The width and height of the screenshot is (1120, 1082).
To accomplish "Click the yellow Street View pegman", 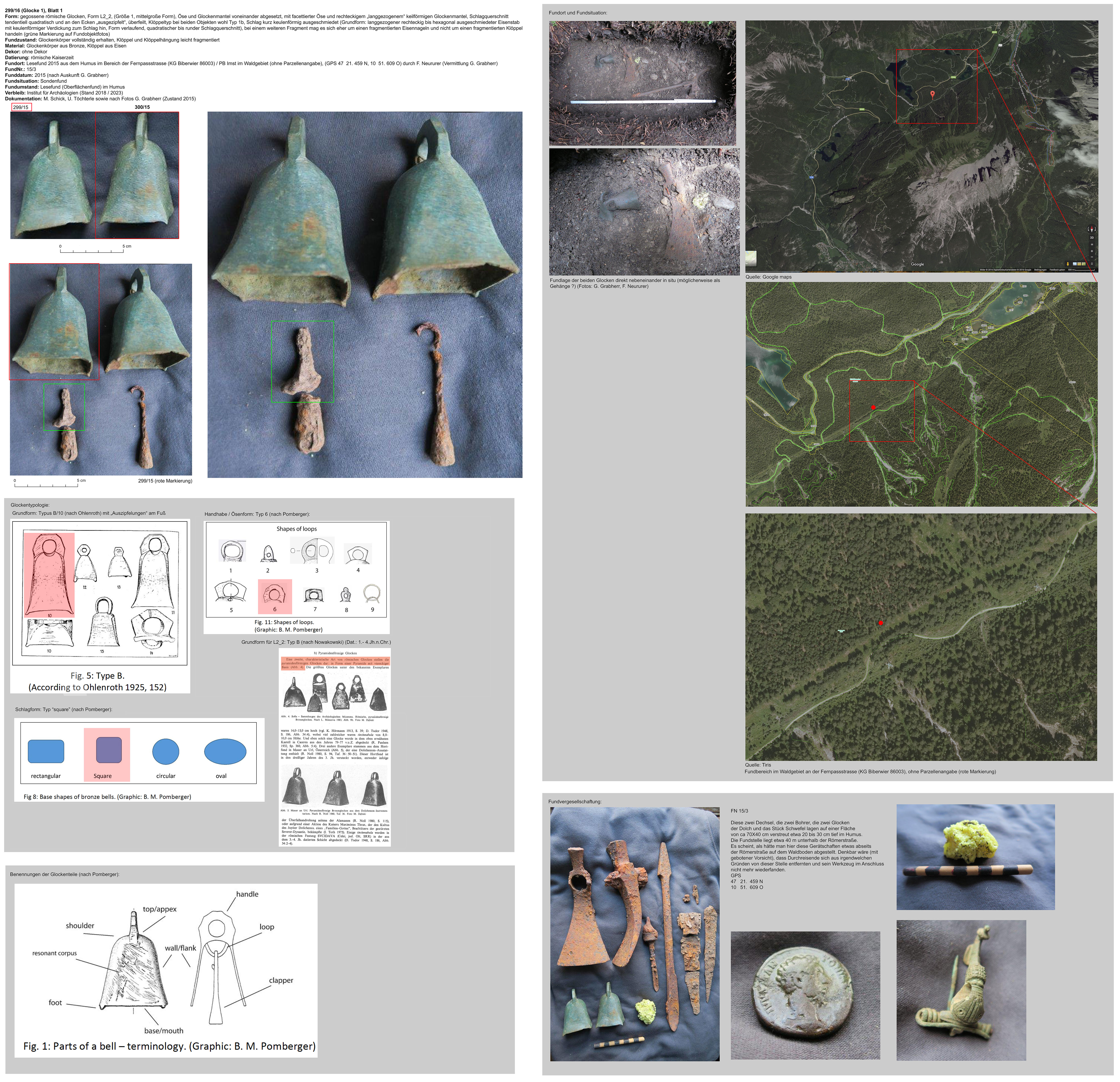I will point(1068,264).
